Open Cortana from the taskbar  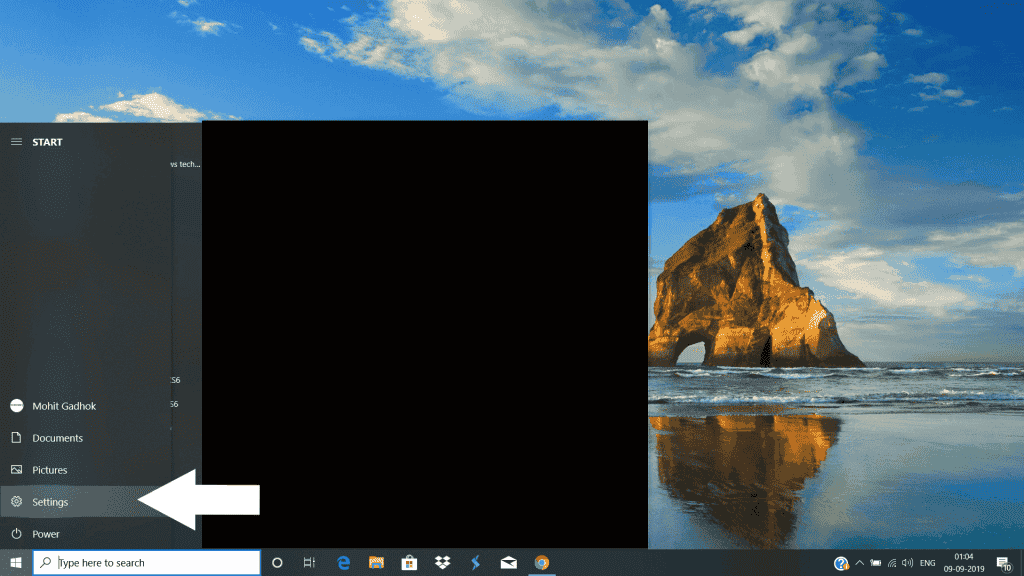[x=277, y=563]
